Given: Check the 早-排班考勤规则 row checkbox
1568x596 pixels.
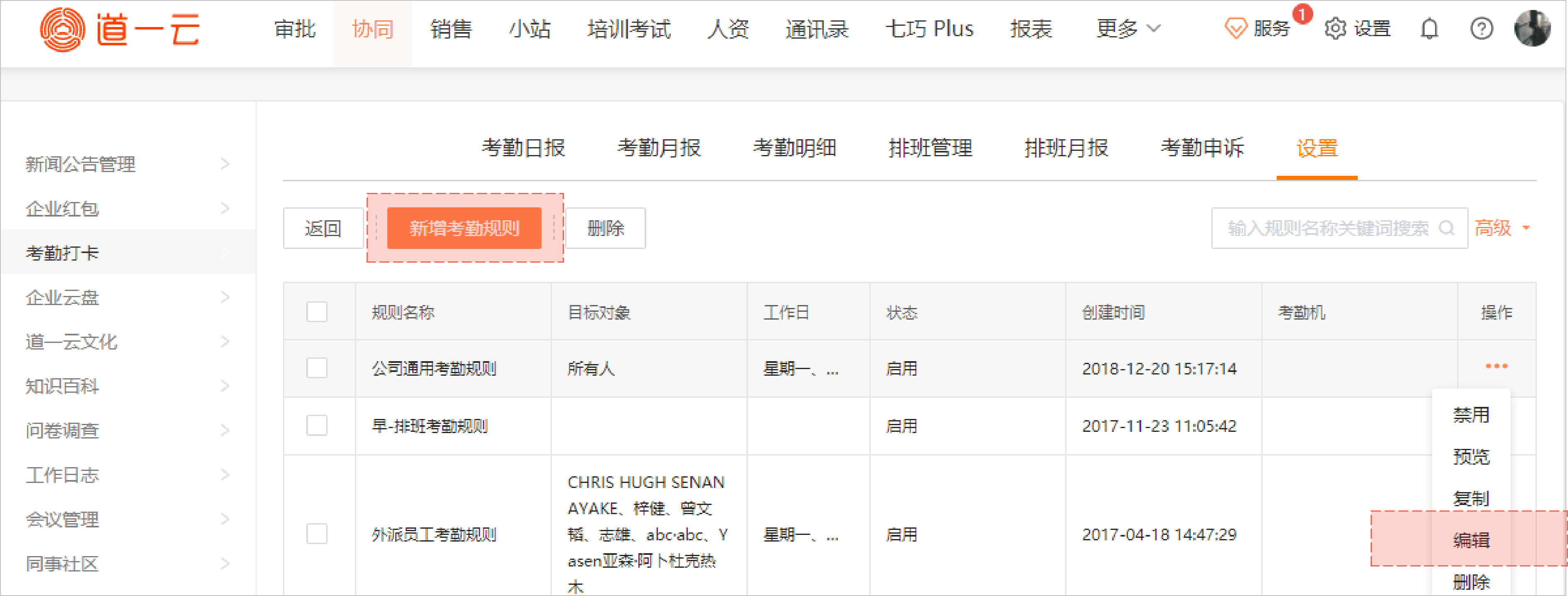Looking at the screenshot, I should pos(317,425).
